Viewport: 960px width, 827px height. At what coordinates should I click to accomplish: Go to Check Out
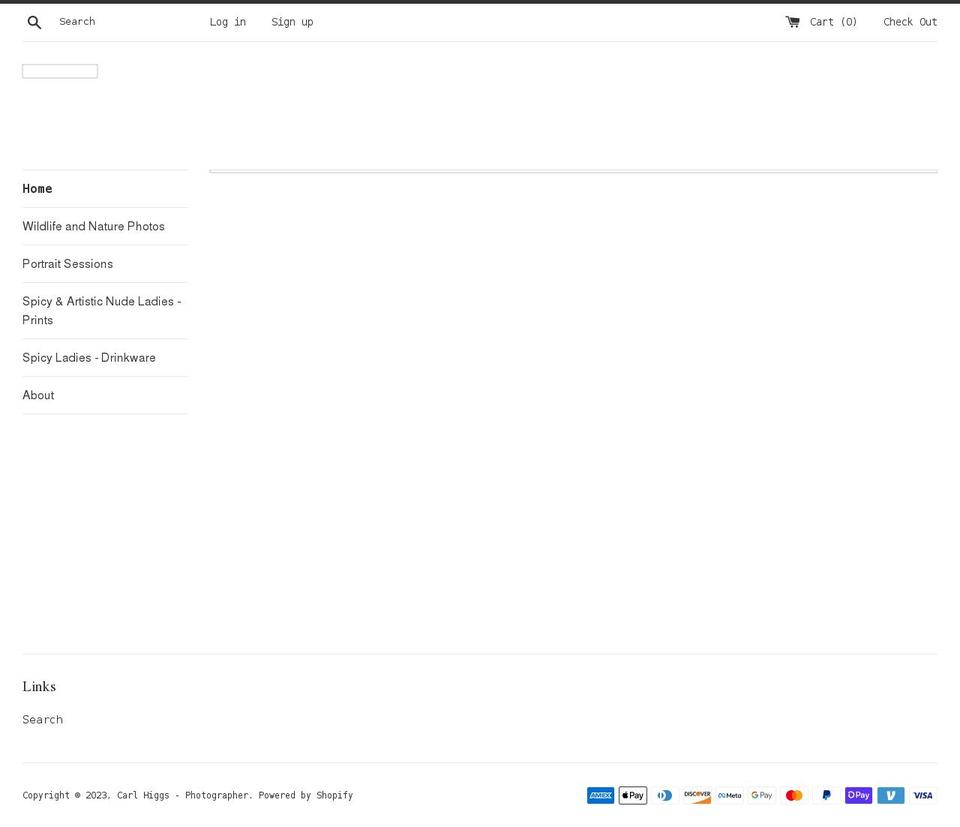[910, 22]
